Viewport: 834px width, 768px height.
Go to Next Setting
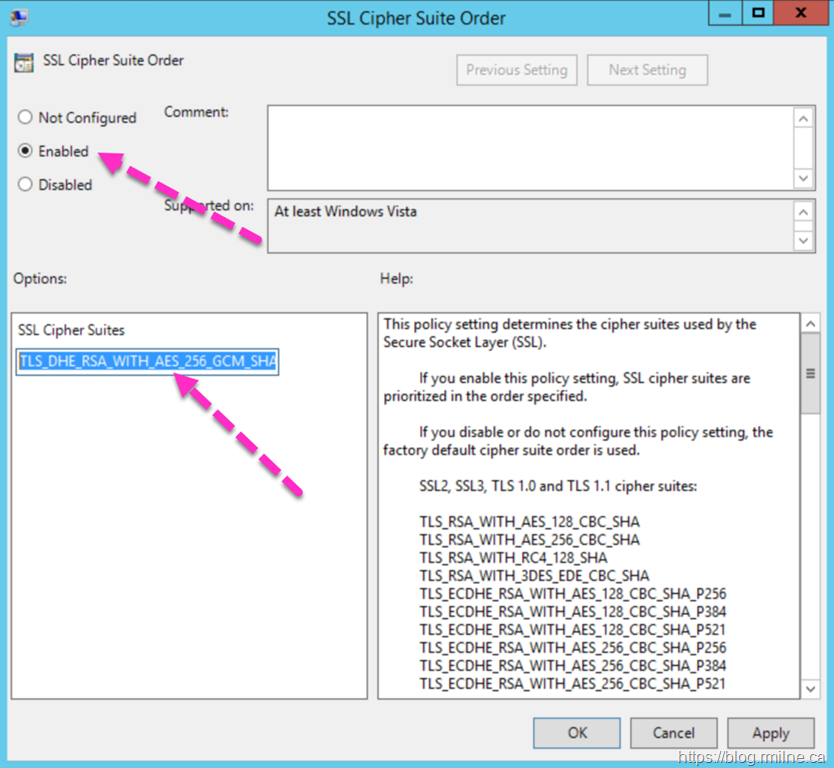point(647,70)
